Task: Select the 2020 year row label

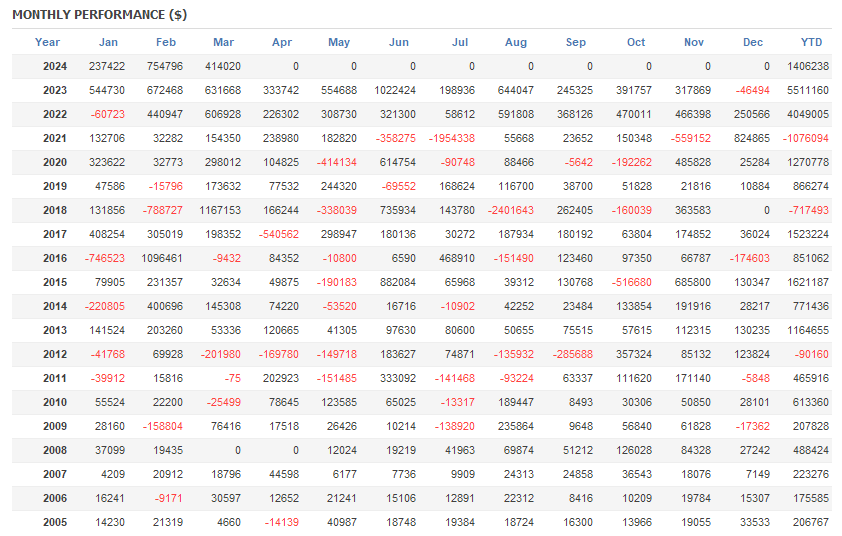Action: point(55,162)
